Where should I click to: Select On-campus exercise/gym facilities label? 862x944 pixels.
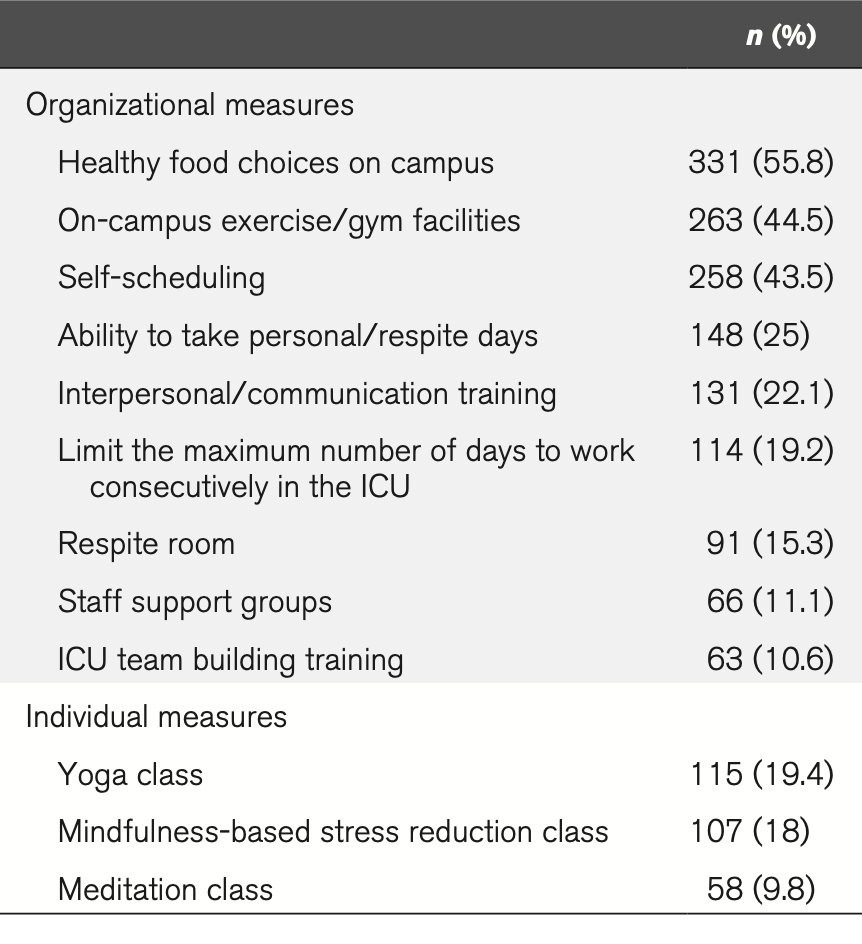tap(289, 220)
